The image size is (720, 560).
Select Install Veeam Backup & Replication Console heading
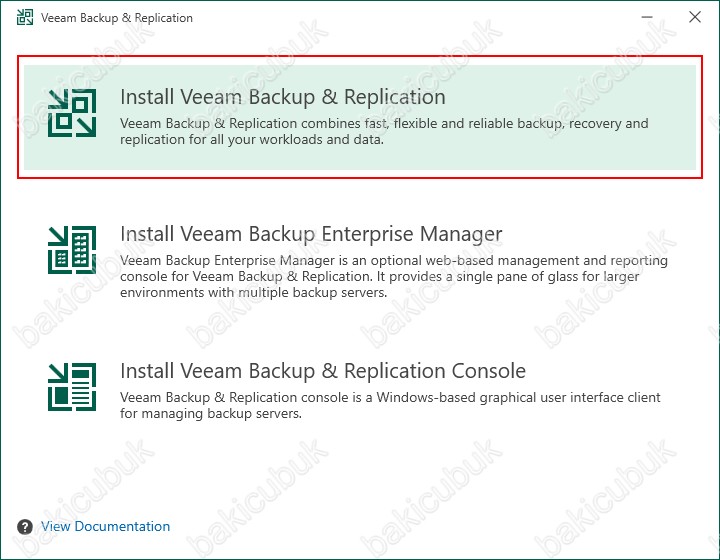coord(323,370)
